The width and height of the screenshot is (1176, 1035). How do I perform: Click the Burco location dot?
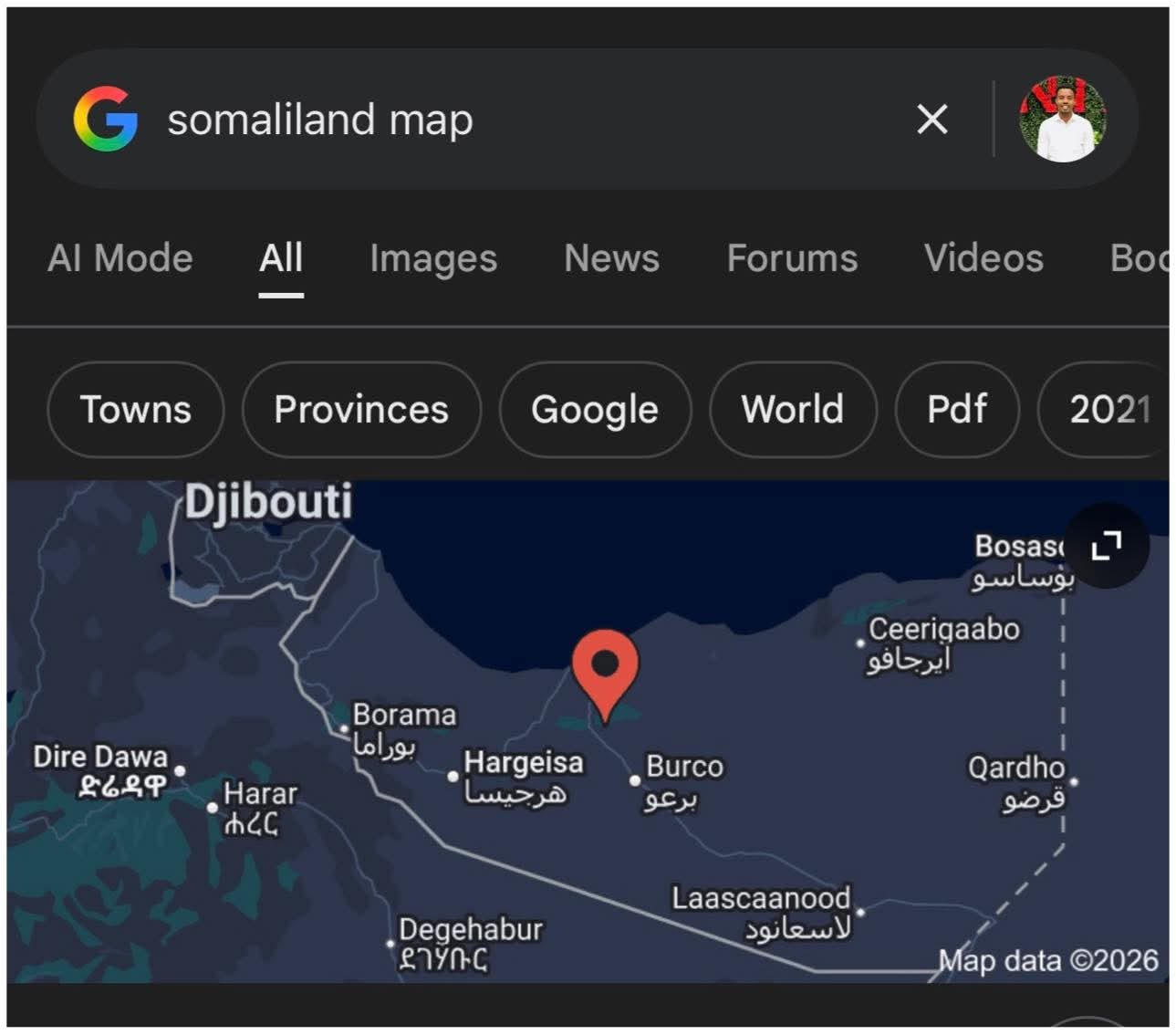click(636, 780)
